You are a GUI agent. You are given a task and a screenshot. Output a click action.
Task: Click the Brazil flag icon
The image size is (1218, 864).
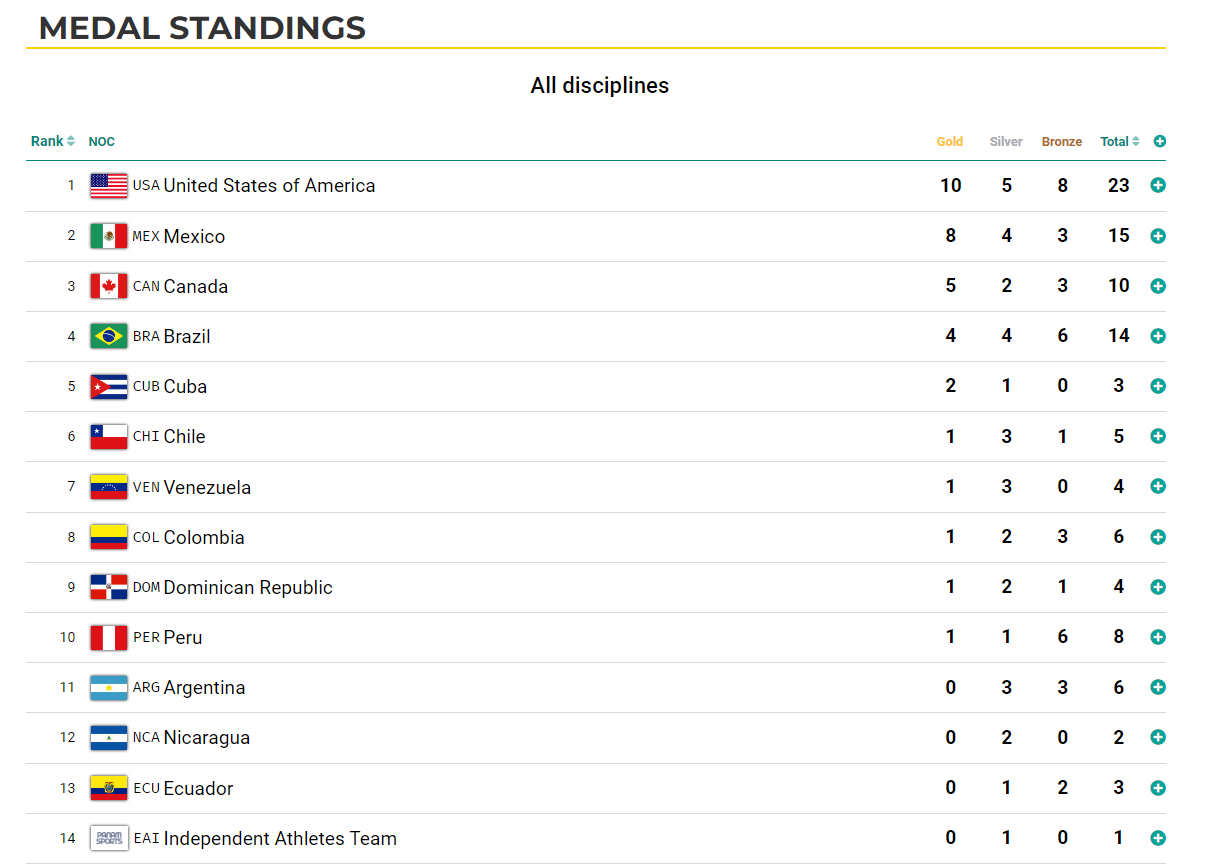point(109,336)
